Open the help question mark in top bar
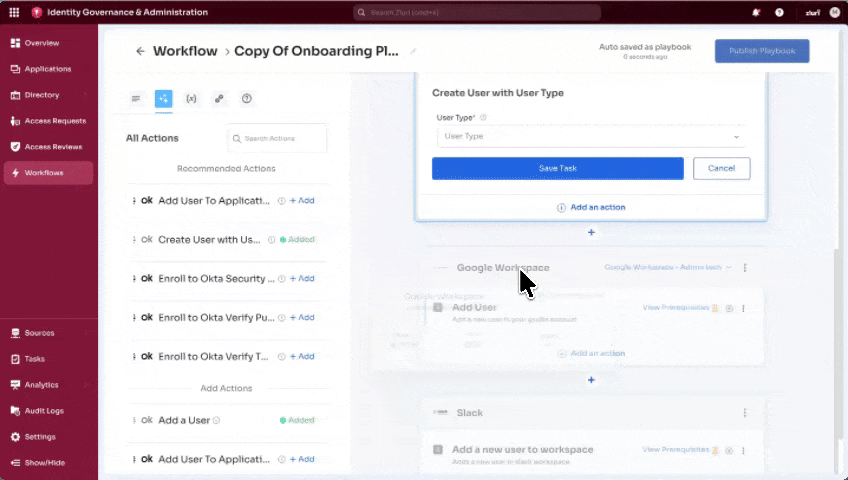This screenshot has height=480, width=848. (x=779, y=12)
